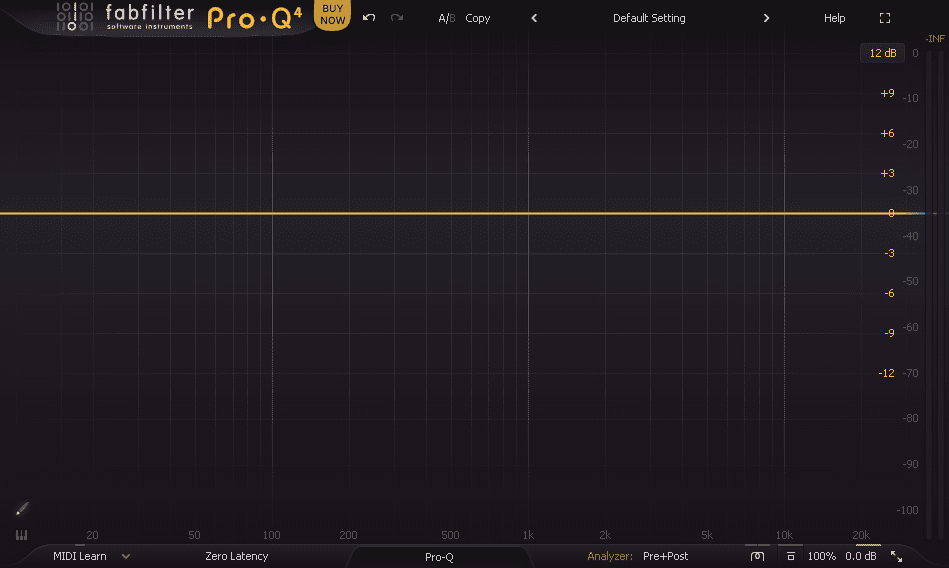Screen dimensions: 949x568
Task: Open the Default Setting preset menu
Action: [649, 18]
